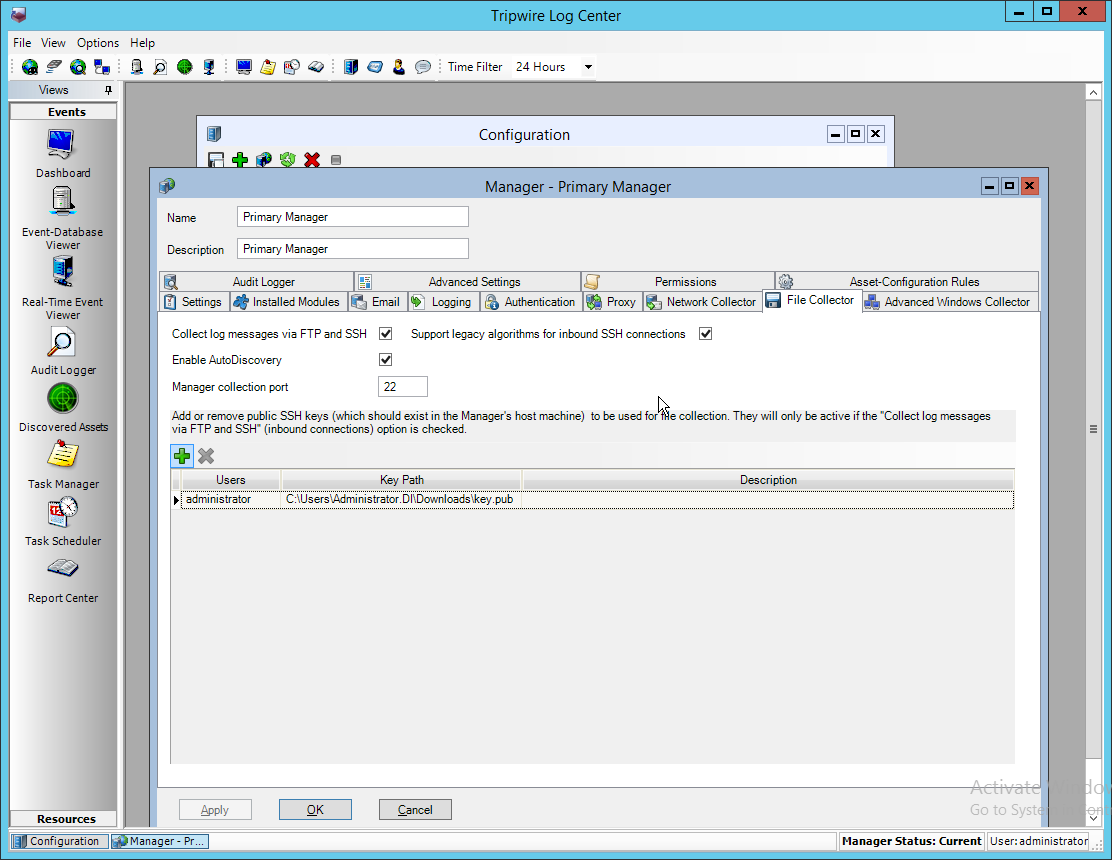Switch to the Audit Logger tab
1112x860 pixels.
[257, 281]
